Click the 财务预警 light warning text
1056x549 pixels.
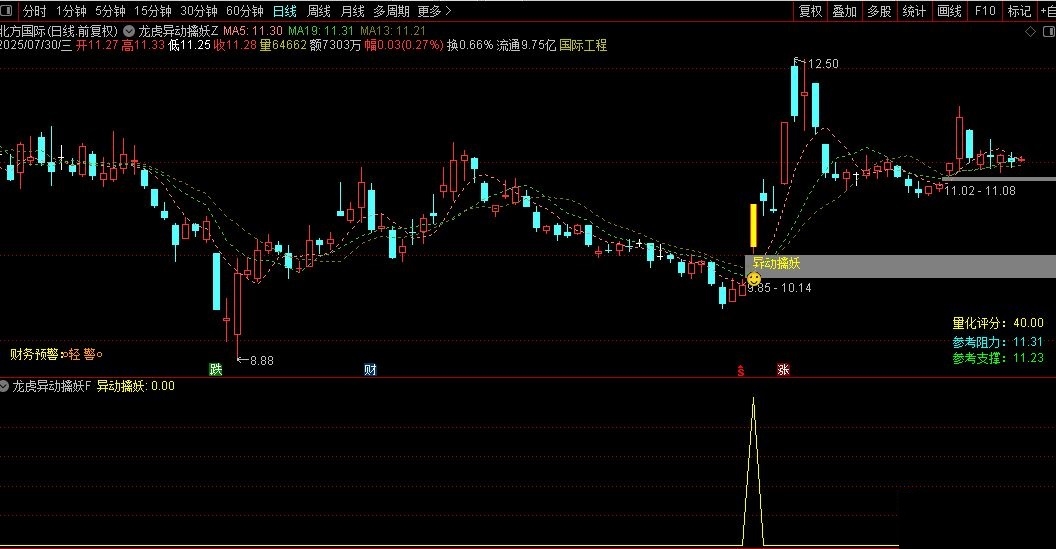point(57,354)
